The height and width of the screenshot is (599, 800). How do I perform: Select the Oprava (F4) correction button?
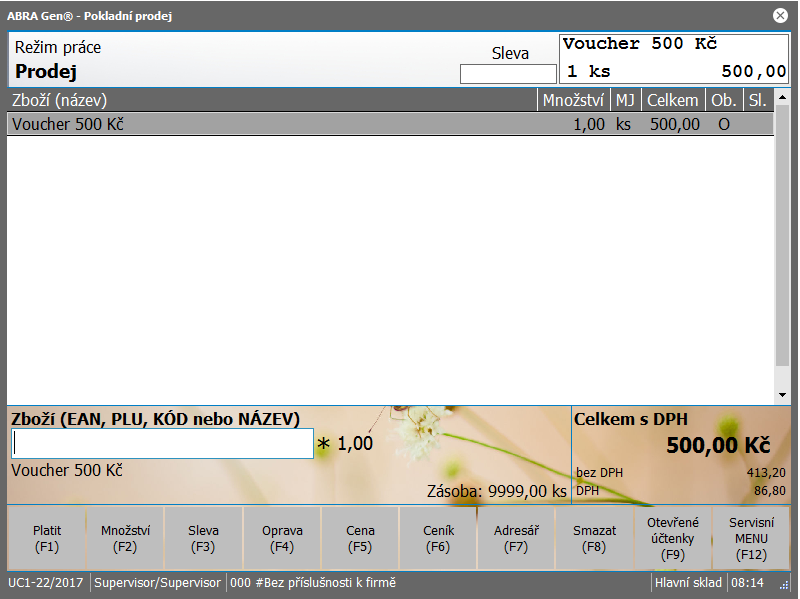(x=282, y=538)
